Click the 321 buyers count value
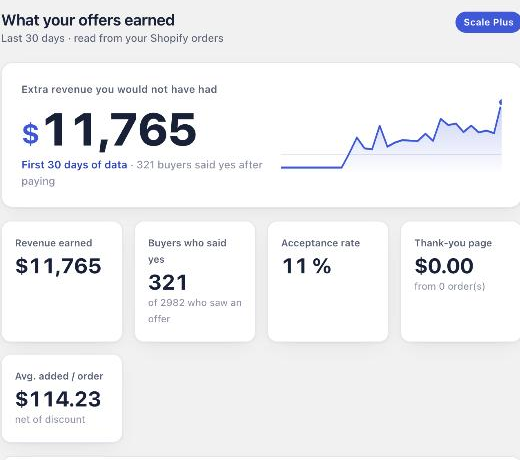520x460 pixels. (x=168, y=283)
